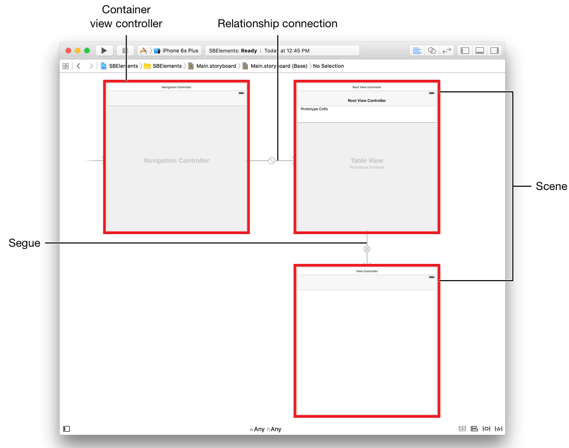Zoom the Xcode window with green button
The height and width of the screenshot is (448, 569).
pos(87,50)
